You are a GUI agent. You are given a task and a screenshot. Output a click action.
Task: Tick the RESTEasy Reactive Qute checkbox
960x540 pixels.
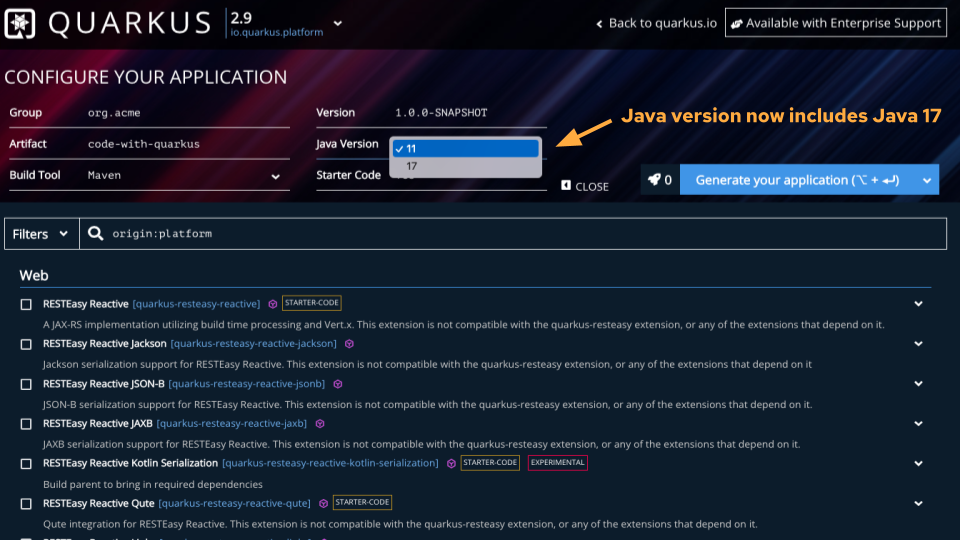point(27,504)
